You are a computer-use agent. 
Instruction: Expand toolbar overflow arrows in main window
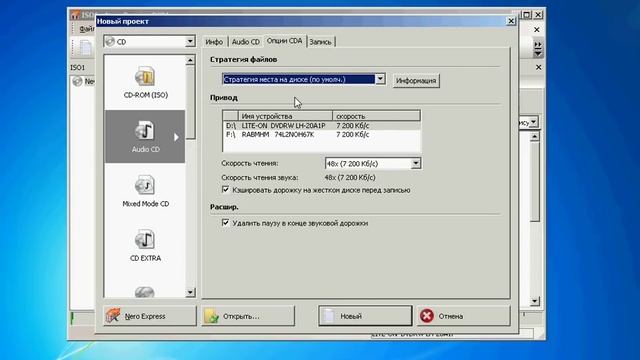538,49
